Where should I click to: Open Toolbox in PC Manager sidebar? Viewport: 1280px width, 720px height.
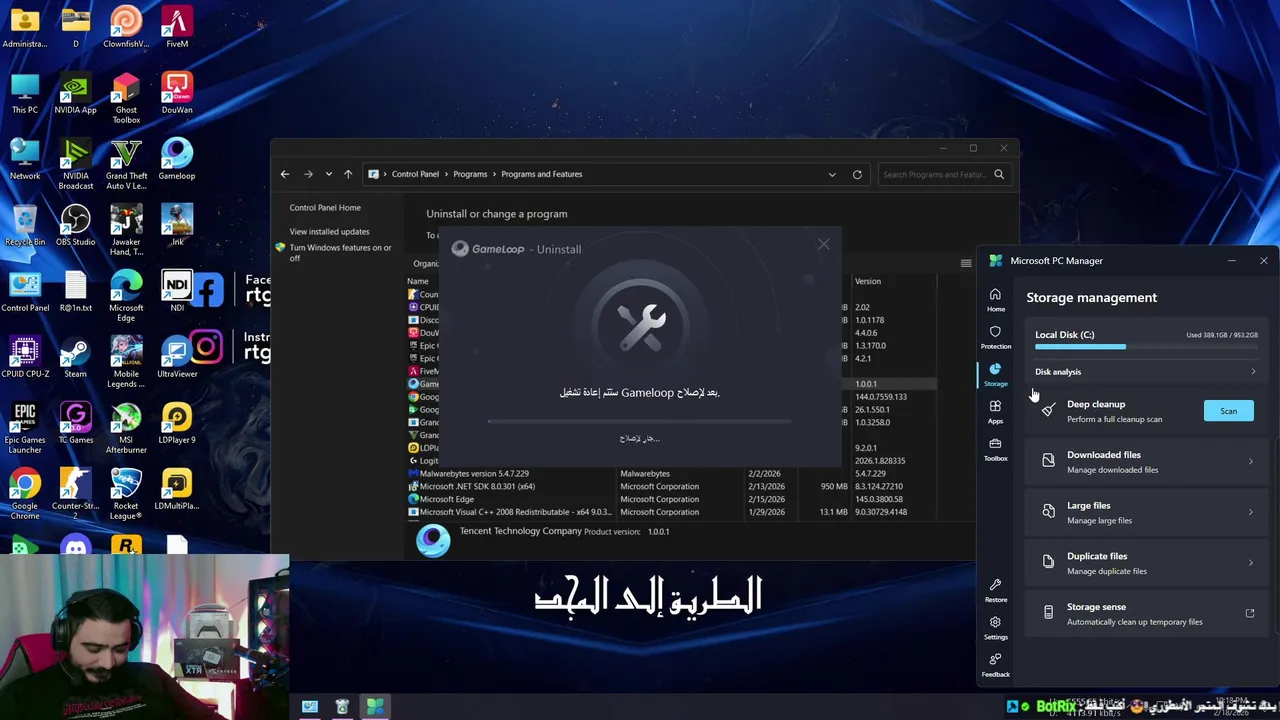995,449
